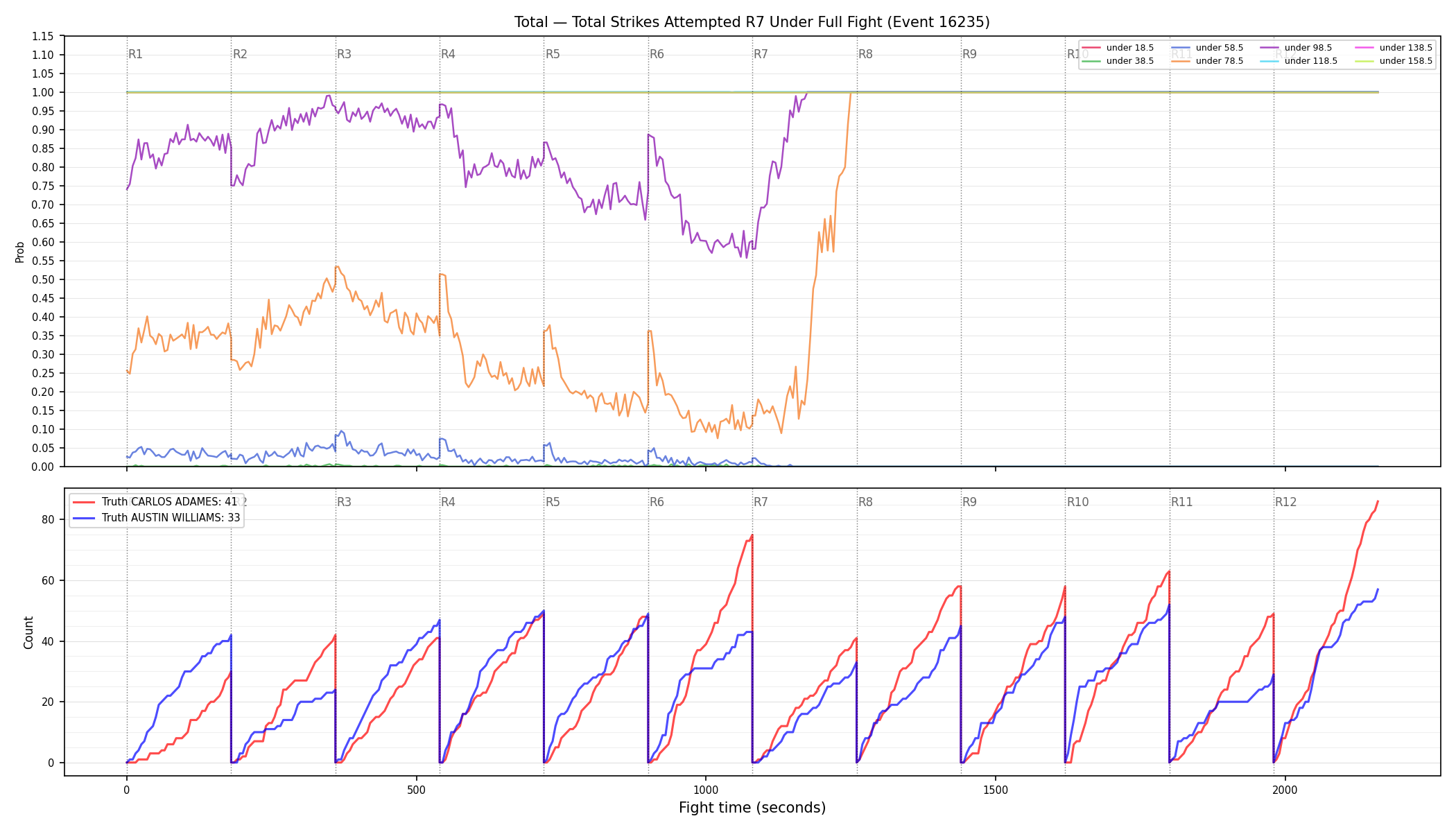This screenshot has height=832, width=1456.
Task: Click the 0.50 tick on the Prob axis
Action: point(42,279)
